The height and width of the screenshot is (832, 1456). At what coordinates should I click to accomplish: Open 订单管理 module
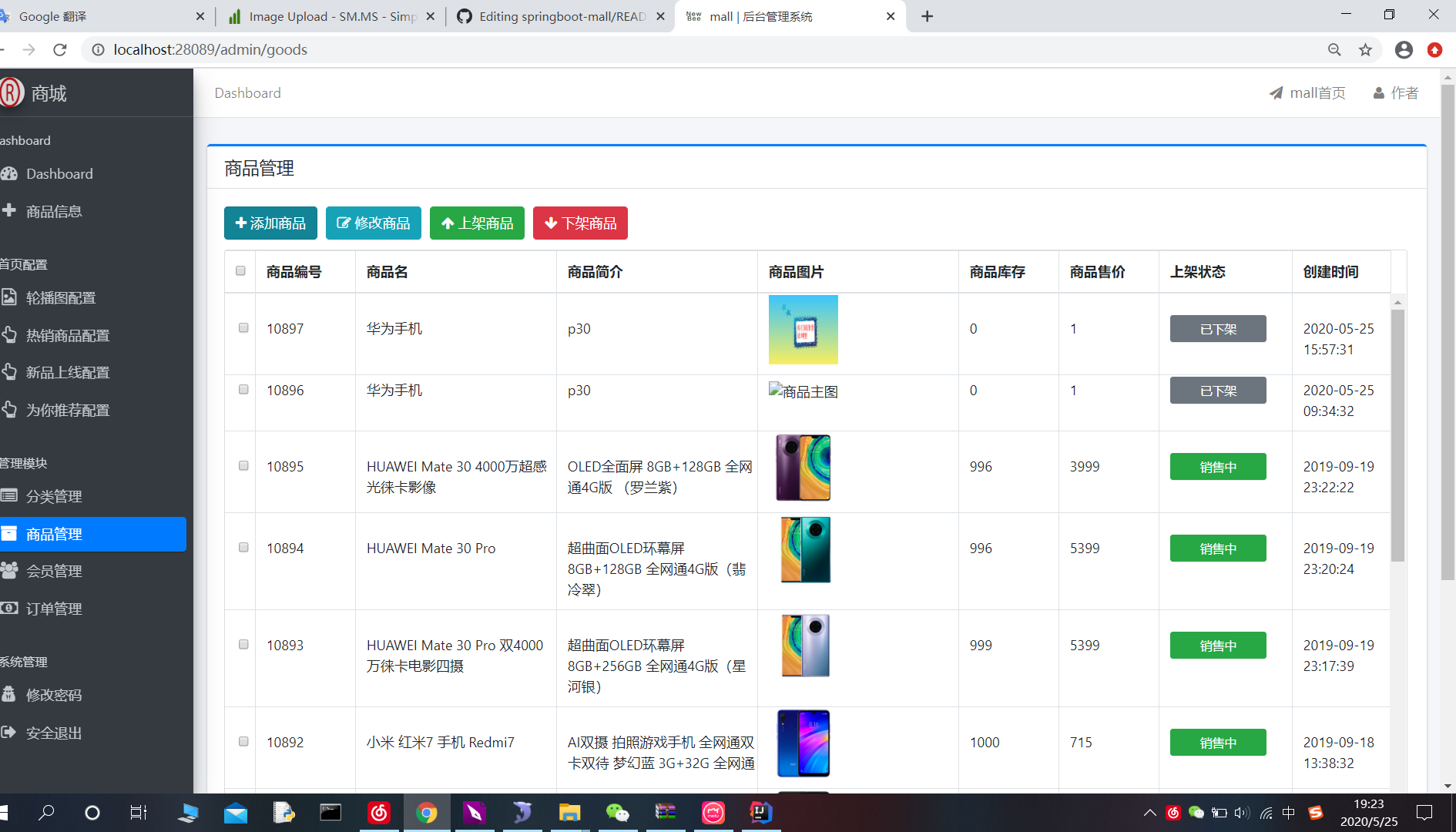(x=55, y=609)
